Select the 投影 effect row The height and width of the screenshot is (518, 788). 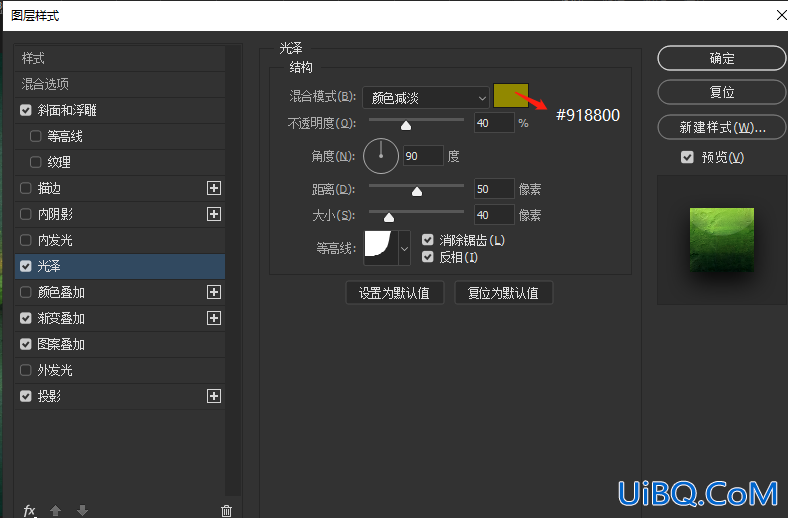120,396
